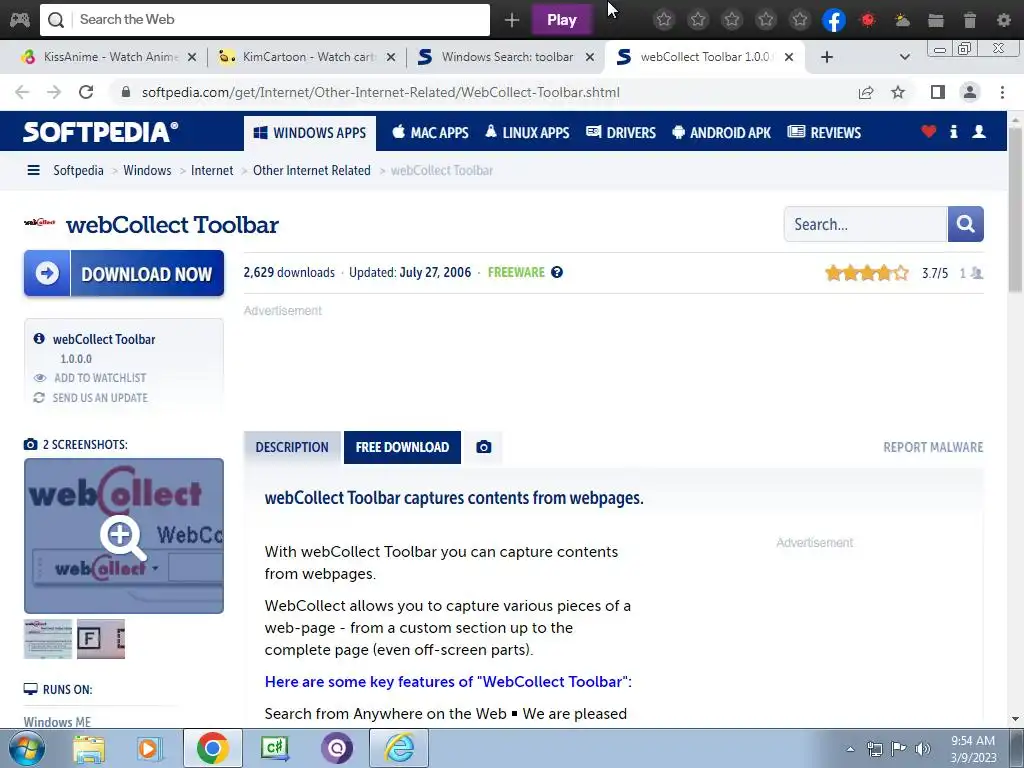Go to Windows breadcrumb link
This screenshot has width=1024, height=768.
pos(147,170)
